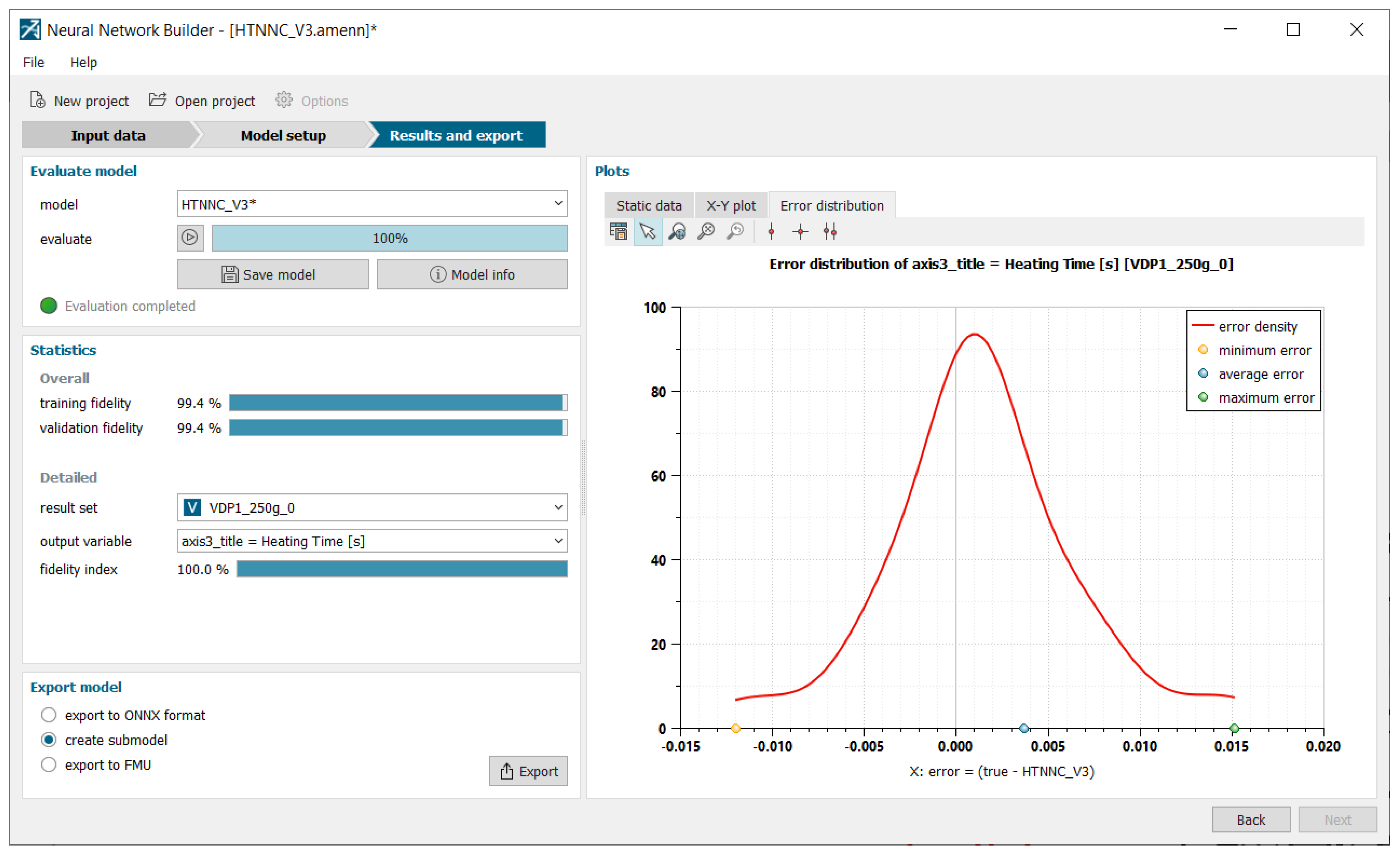The width and height of the screenshot is (1400, 854).
Task: Open the model dropdown showing HTNNC_V3*
Action: tap(372, 204)
